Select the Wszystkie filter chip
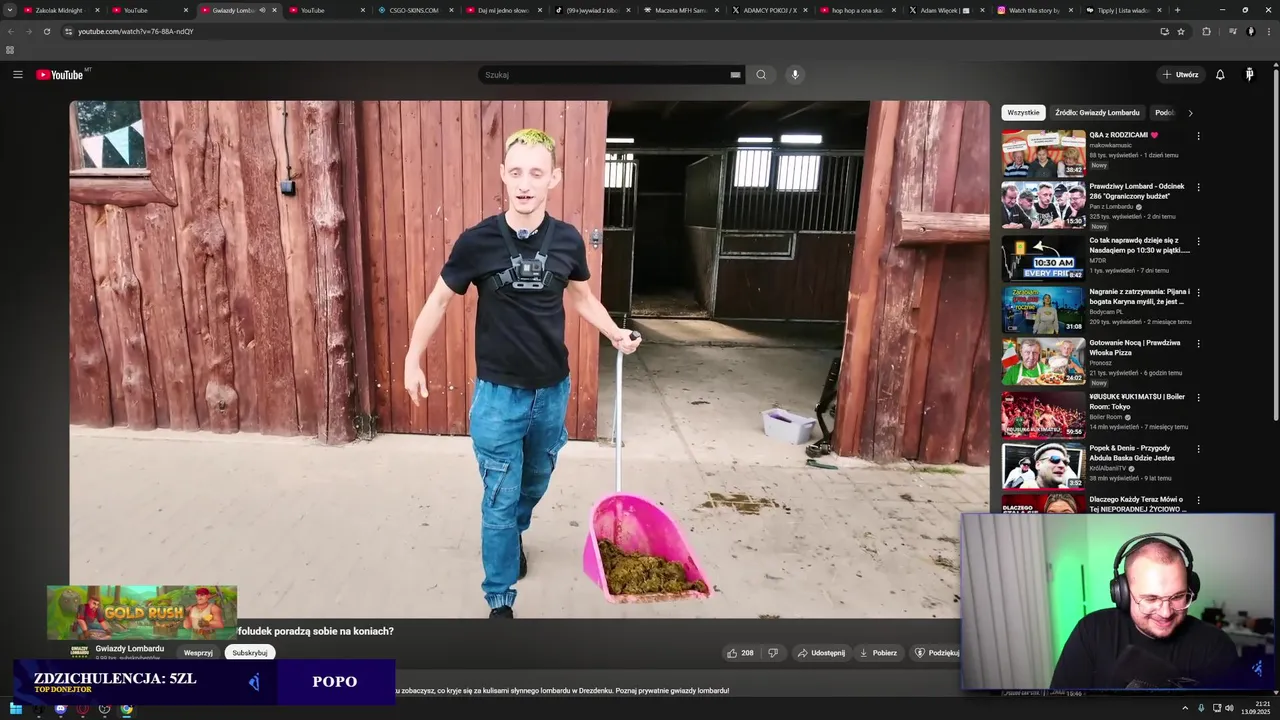 (x=1023, y=113)
